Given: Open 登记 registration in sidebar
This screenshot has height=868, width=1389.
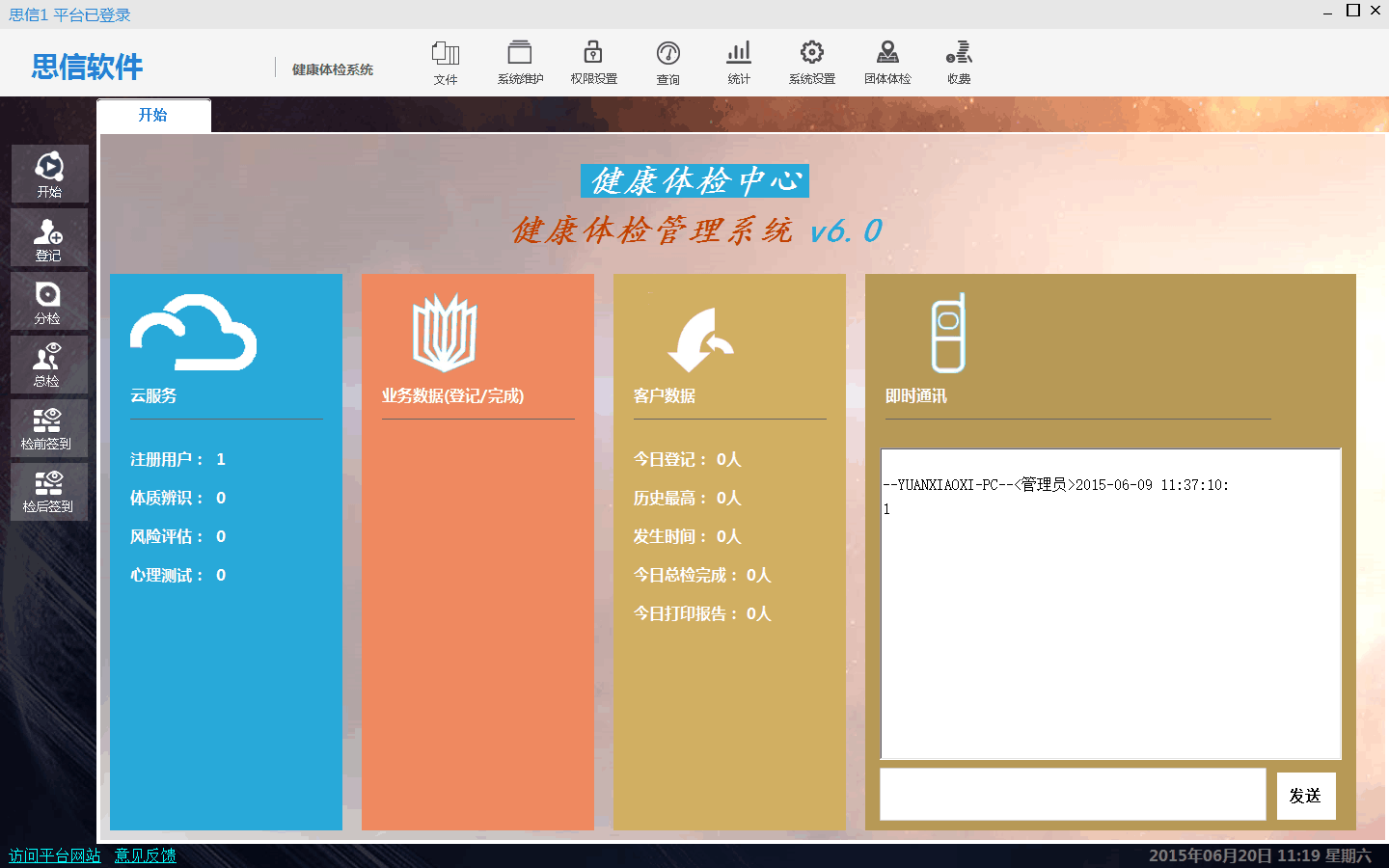Looking at the screenshot, I should click(49, 237).
